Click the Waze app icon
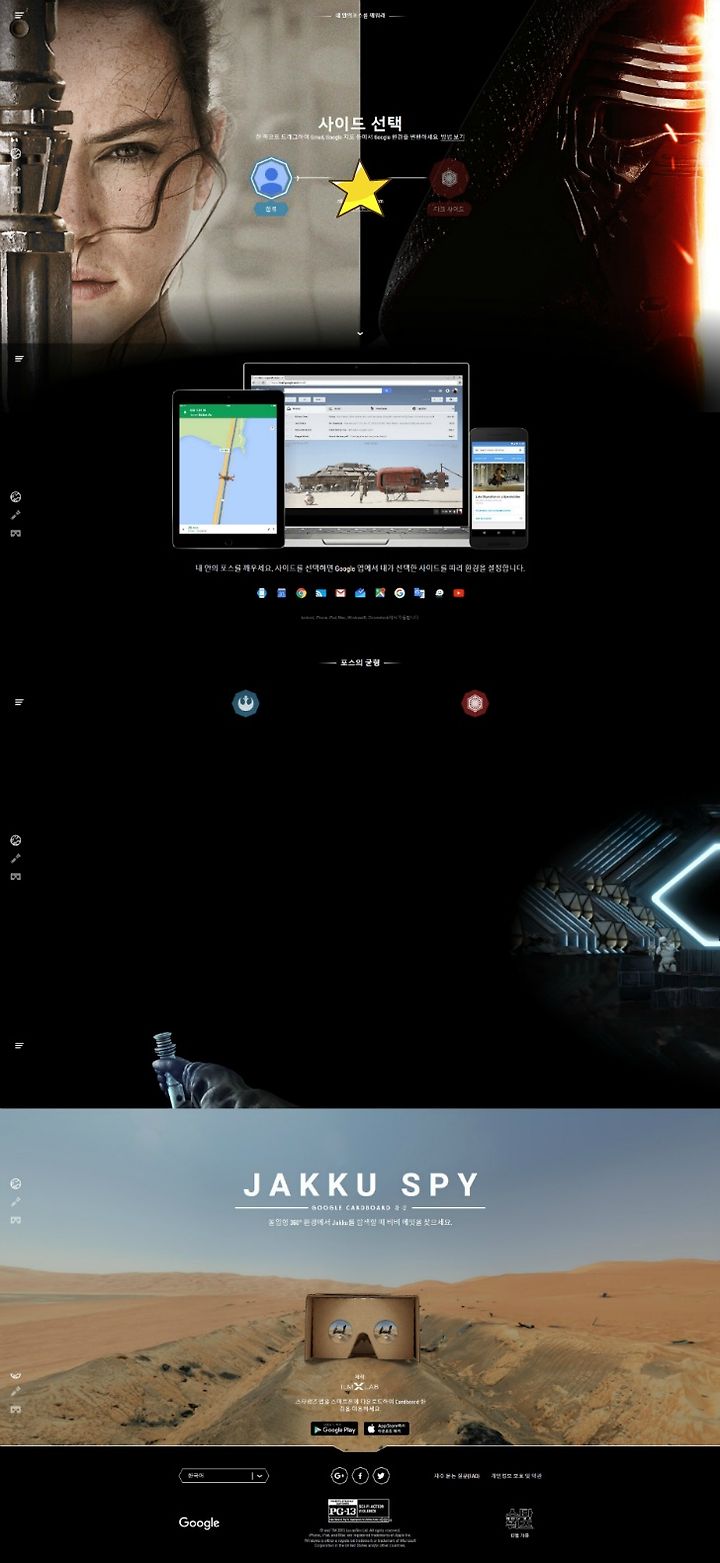Viewport: 720px width, 1563px height. (x=439, y=593)
